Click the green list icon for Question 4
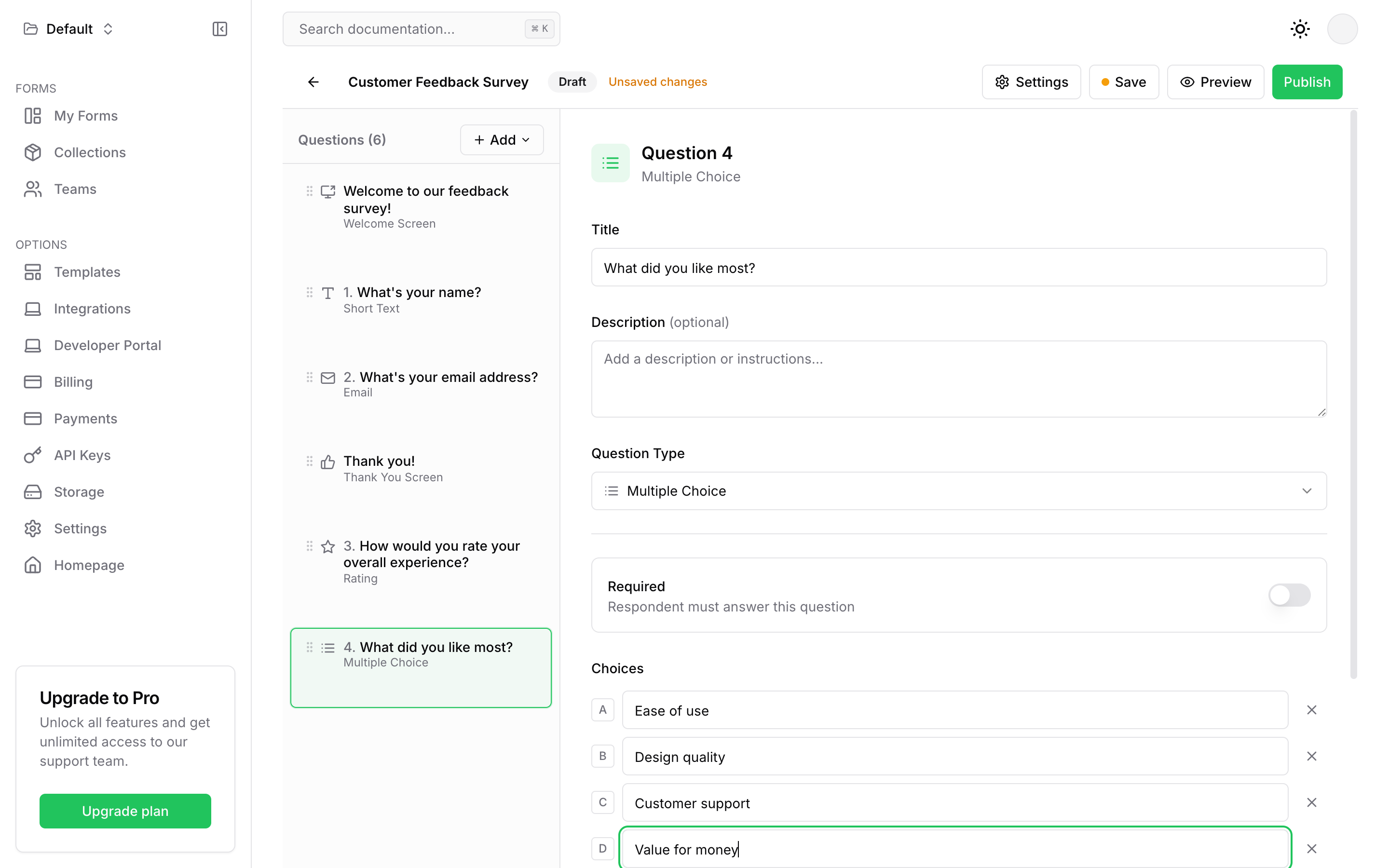This screenshot has width=1389, height=868. [610, 163]
